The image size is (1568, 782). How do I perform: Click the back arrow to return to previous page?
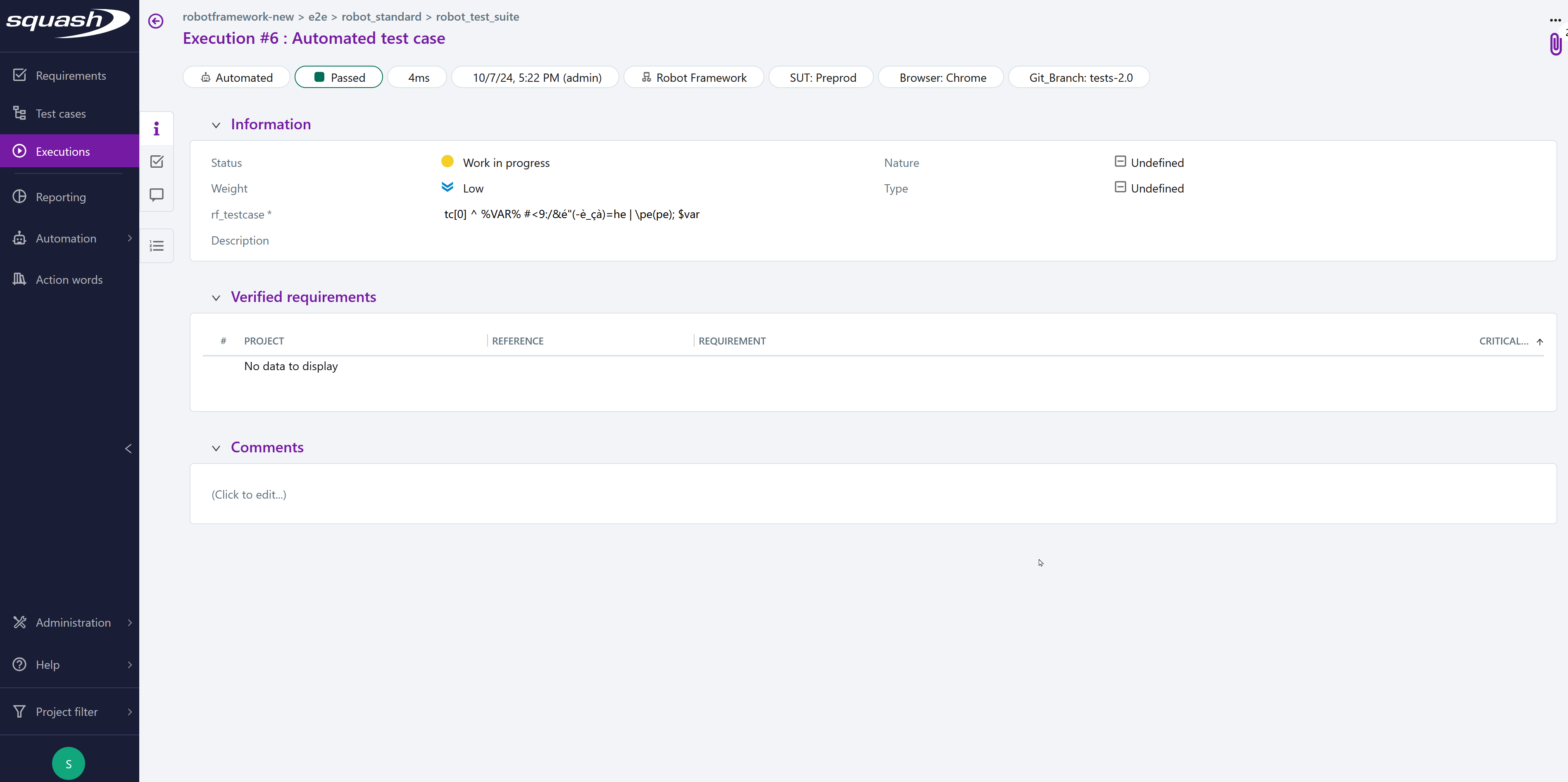pos(156,21)
